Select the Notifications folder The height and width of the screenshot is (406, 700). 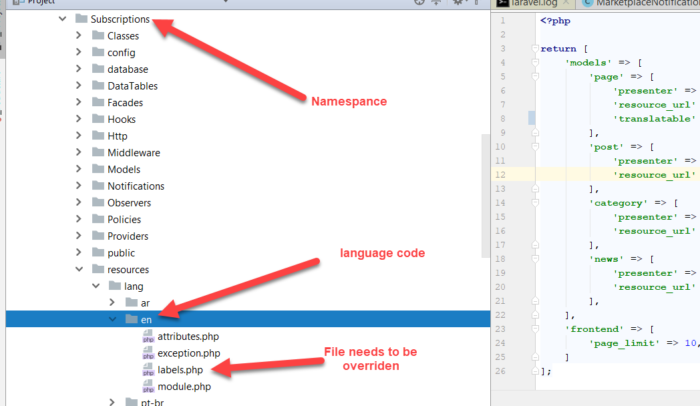tap(136, 186)
